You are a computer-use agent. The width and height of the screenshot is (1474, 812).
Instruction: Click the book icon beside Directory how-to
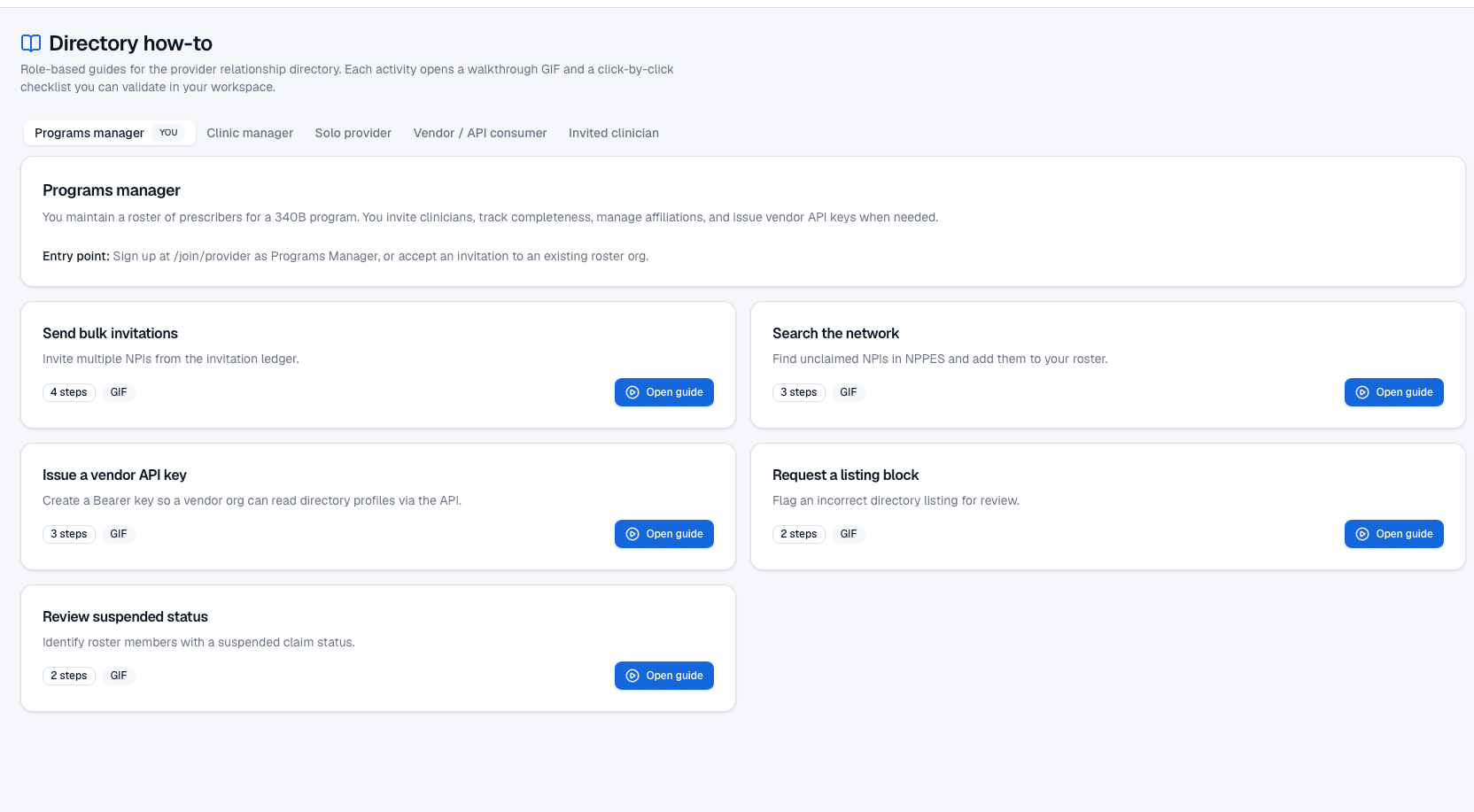[x=31, y=43]
